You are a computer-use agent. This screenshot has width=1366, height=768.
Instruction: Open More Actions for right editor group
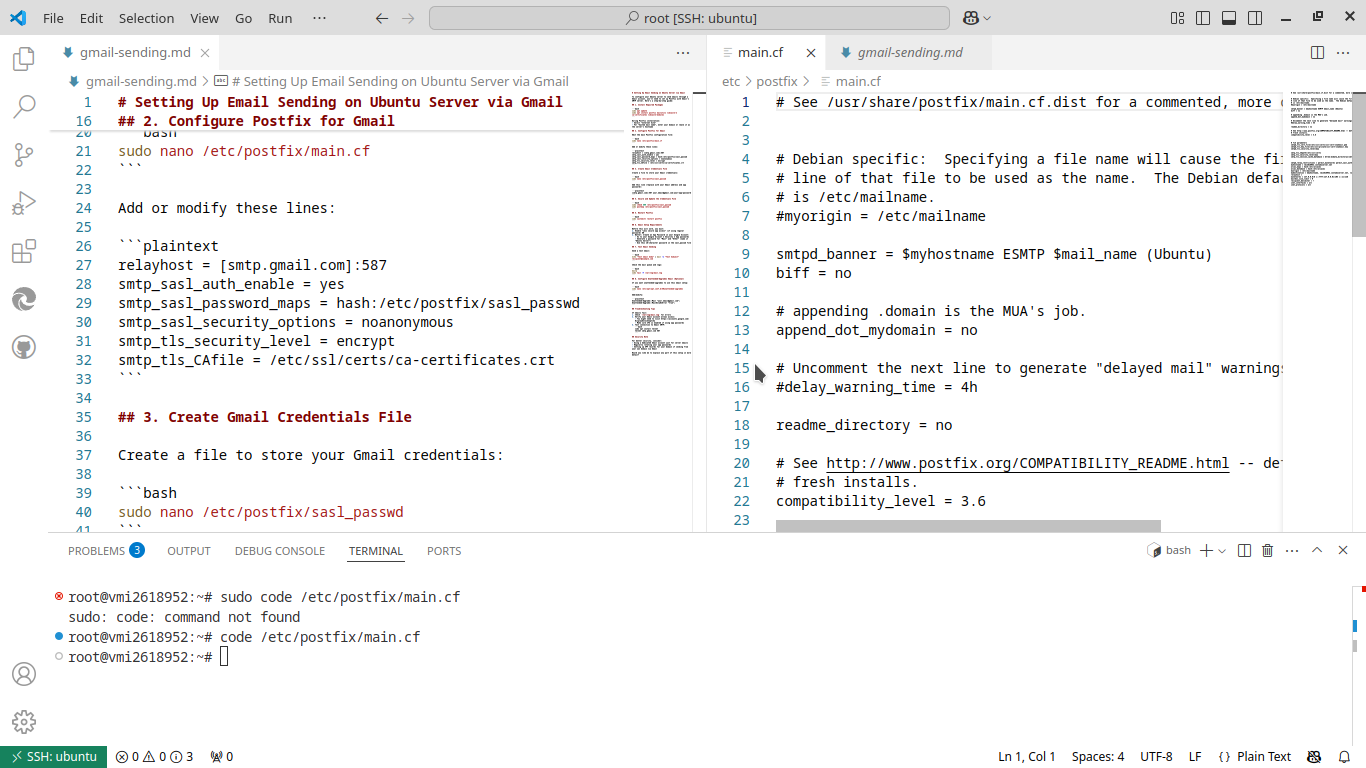pos(1343,52)
